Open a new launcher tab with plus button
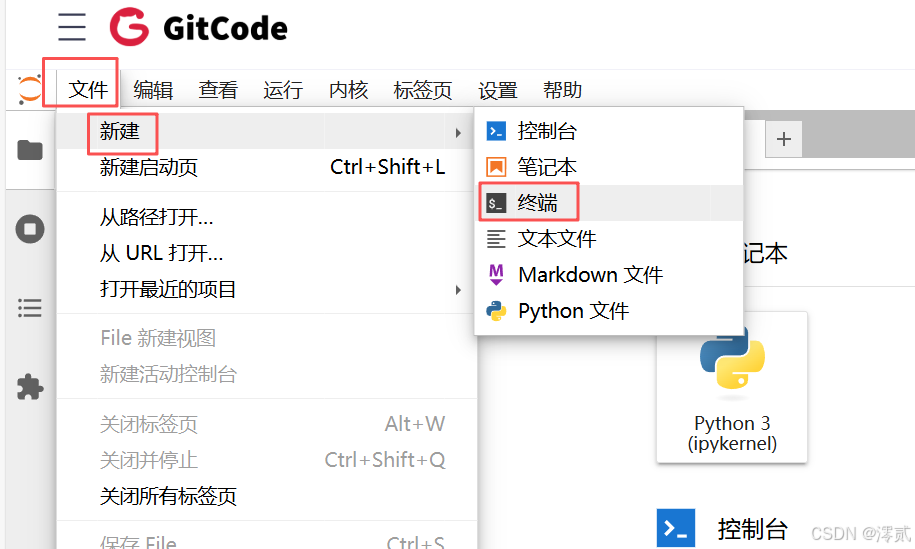 [x=784, y=139]
